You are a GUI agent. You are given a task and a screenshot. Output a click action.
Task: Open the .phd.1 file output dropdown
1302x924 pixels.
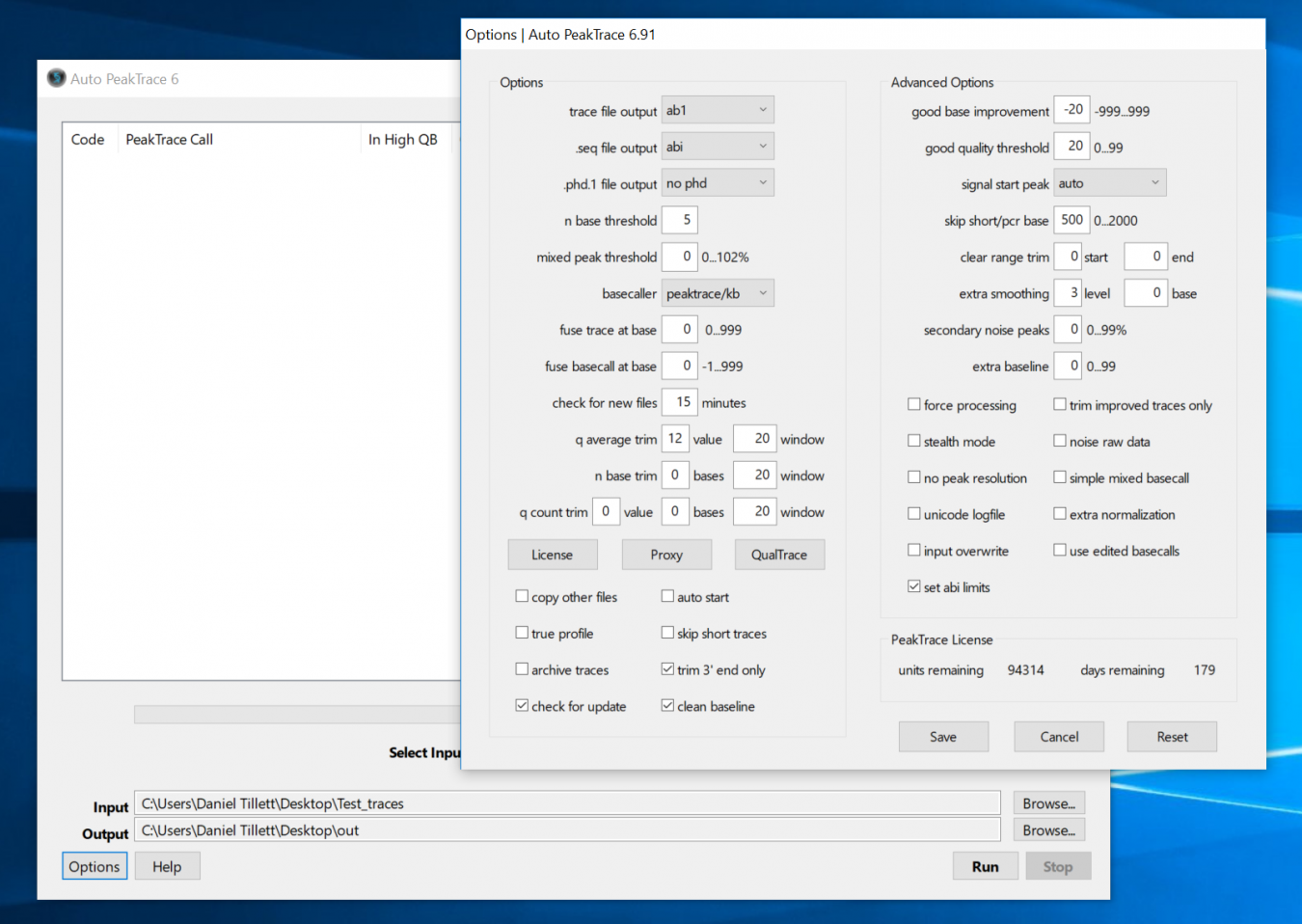pos(718,183)
